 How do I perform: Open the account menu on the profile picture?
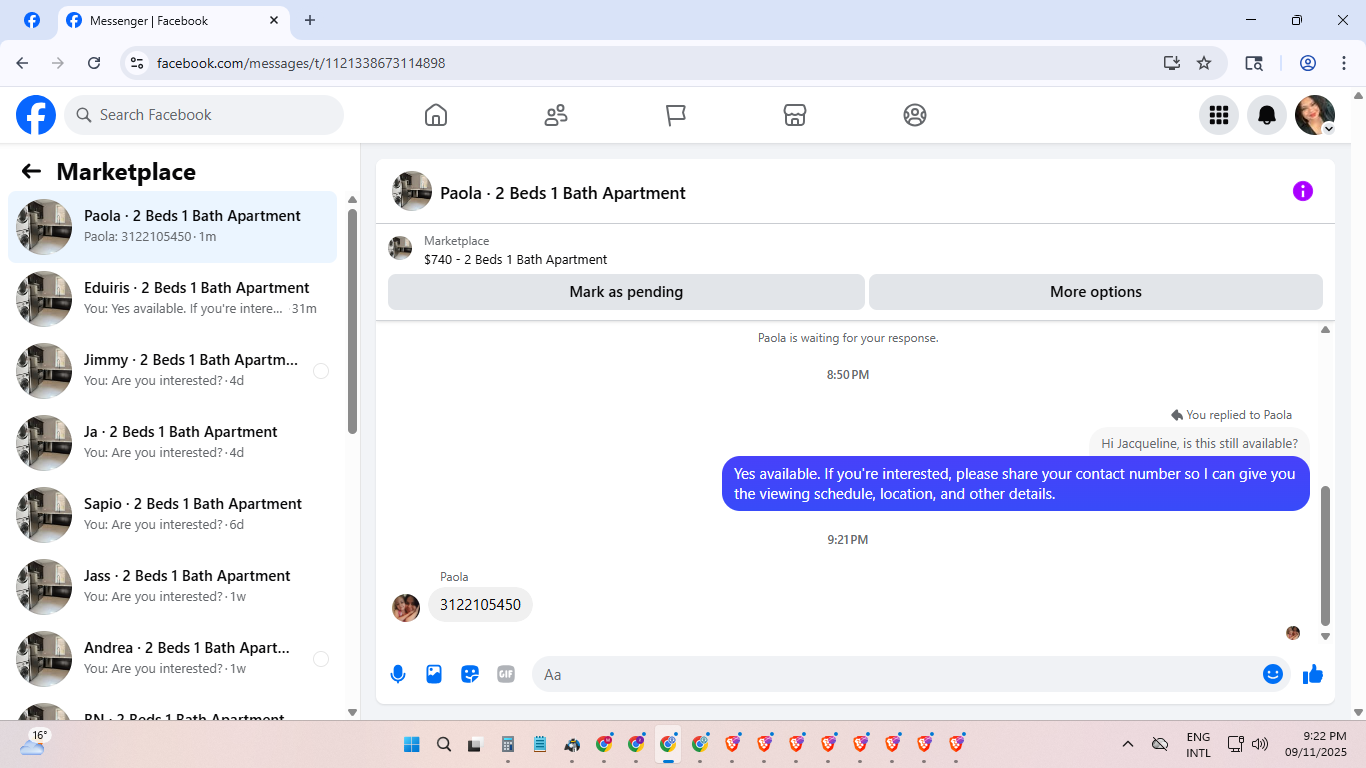[1315, 115]
